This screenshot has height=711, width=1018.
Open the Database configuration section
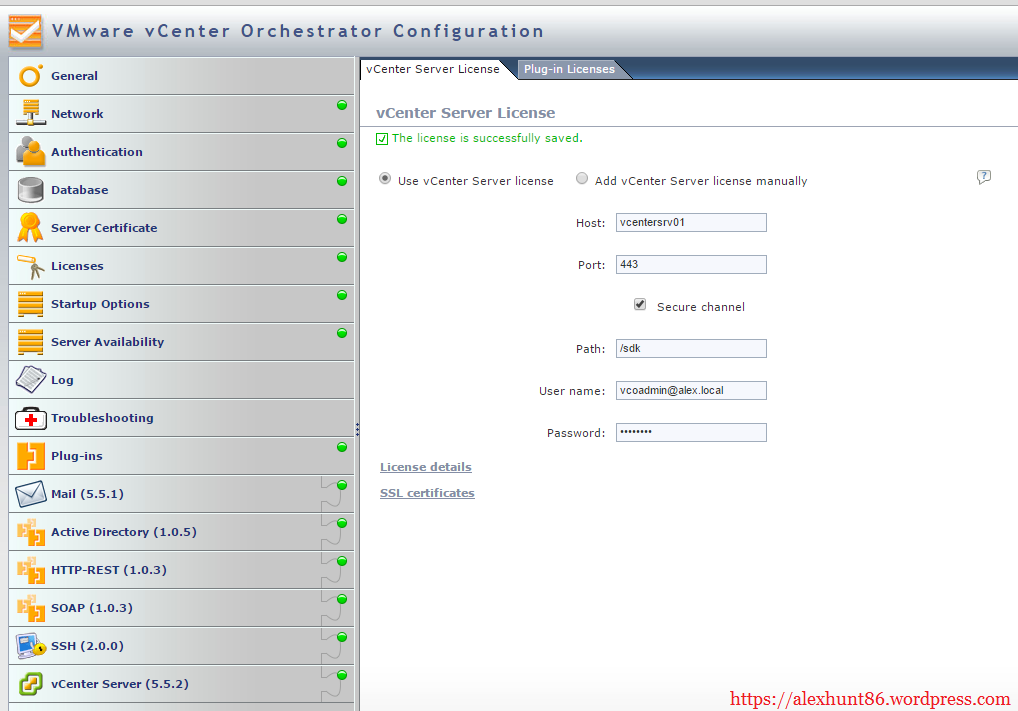[x=181, y=190]
